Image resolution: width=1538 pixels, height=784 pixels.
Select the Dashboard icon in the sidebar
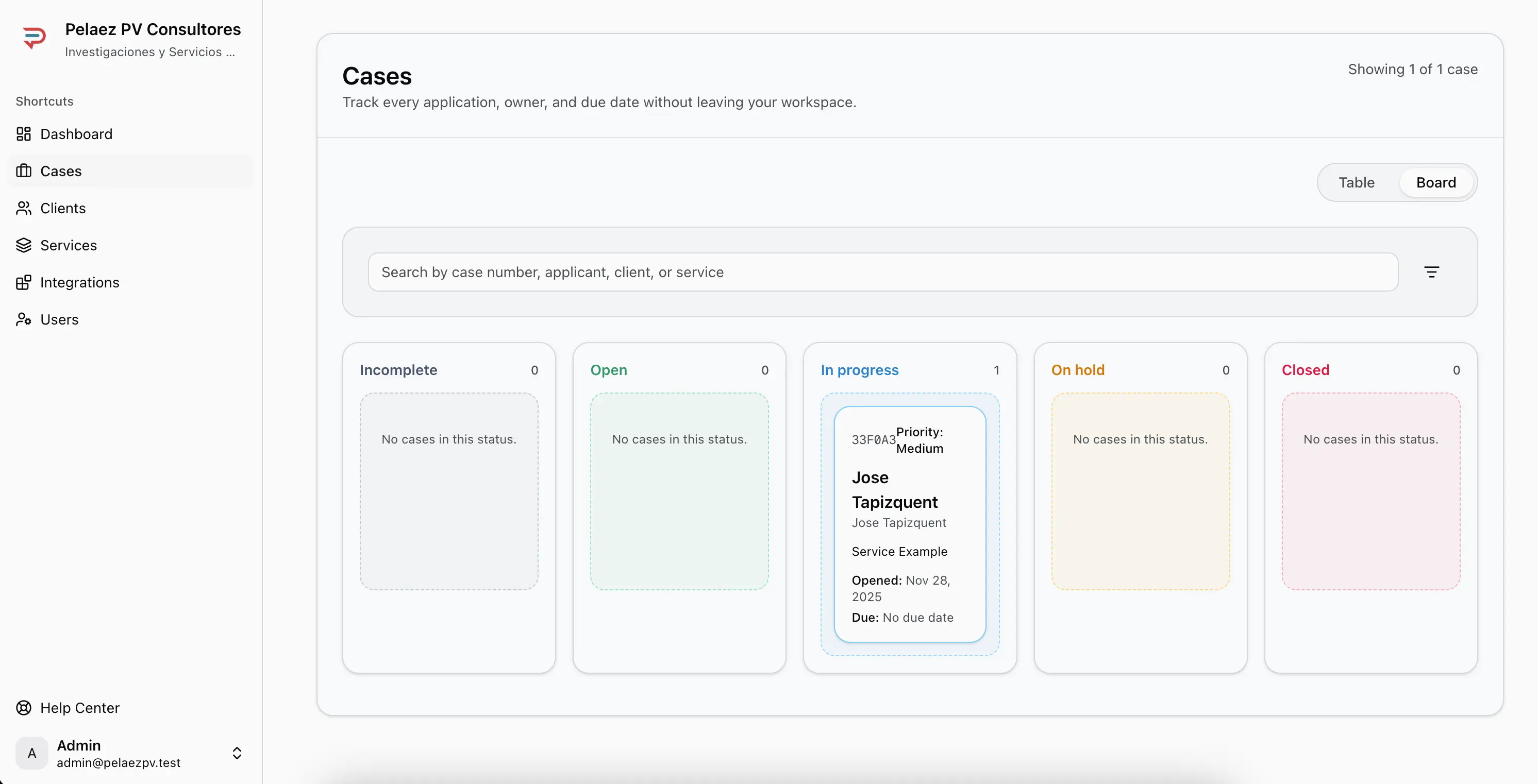(x=23, y=133)
